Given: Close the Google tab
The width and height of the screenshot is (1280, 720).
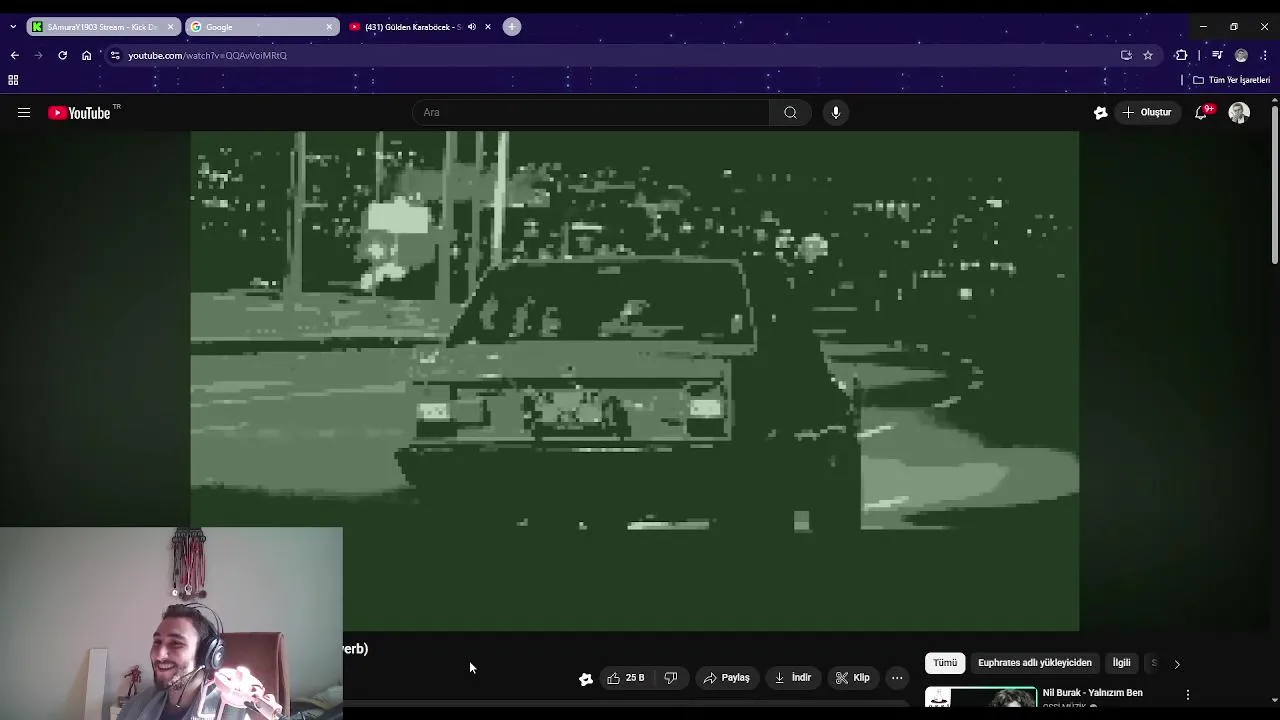Looking at the screenshot, I should [x=329, y=27].
